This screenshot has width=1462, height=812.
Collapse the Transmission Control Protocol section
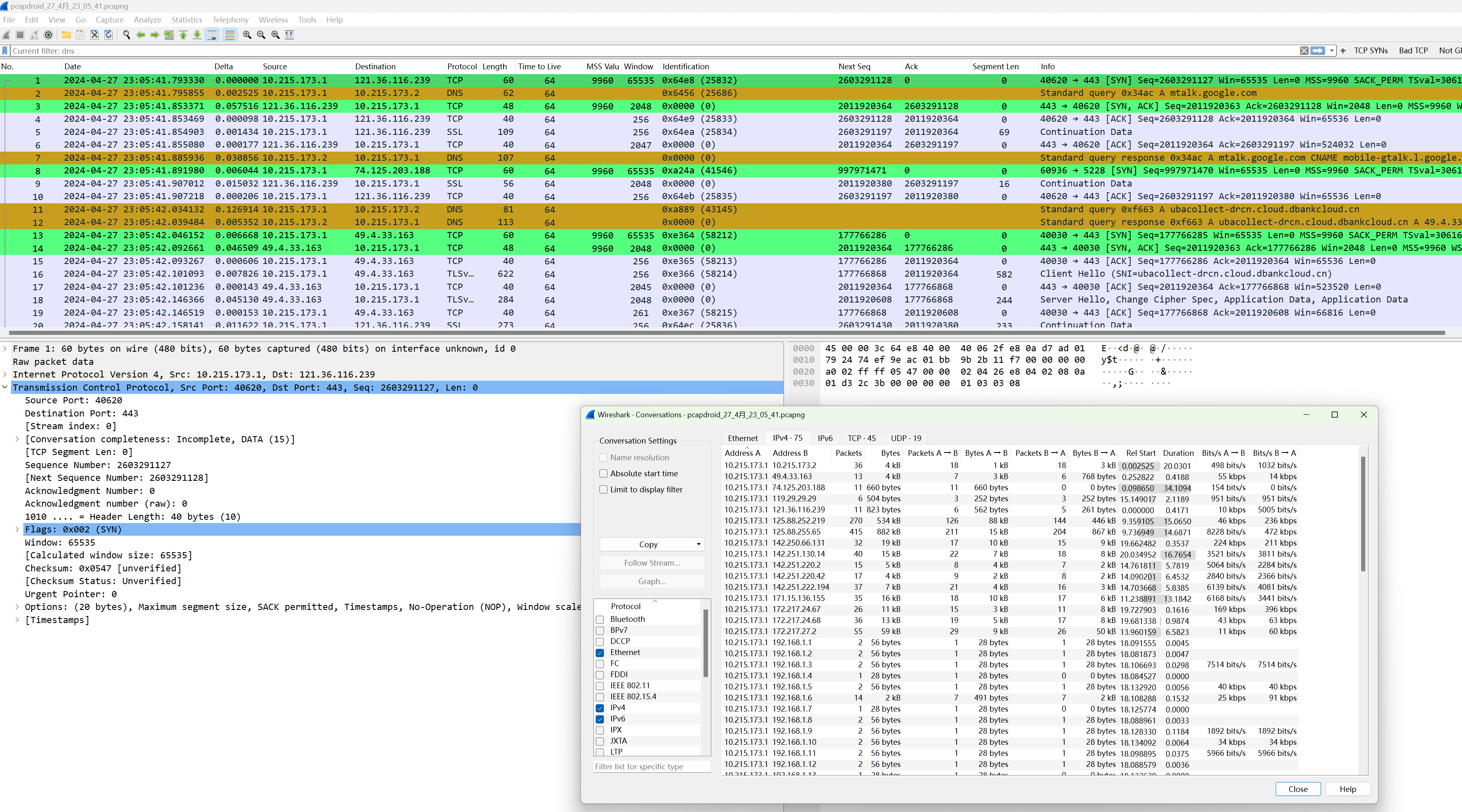[5, 388]
